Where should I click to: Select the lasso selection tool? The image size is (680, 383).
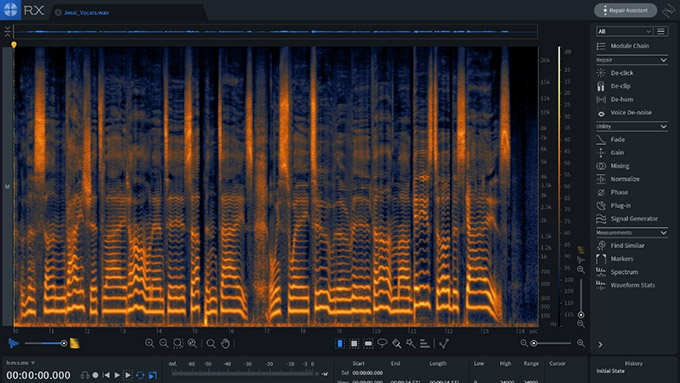pyautogui.click(x=382, y=344)
